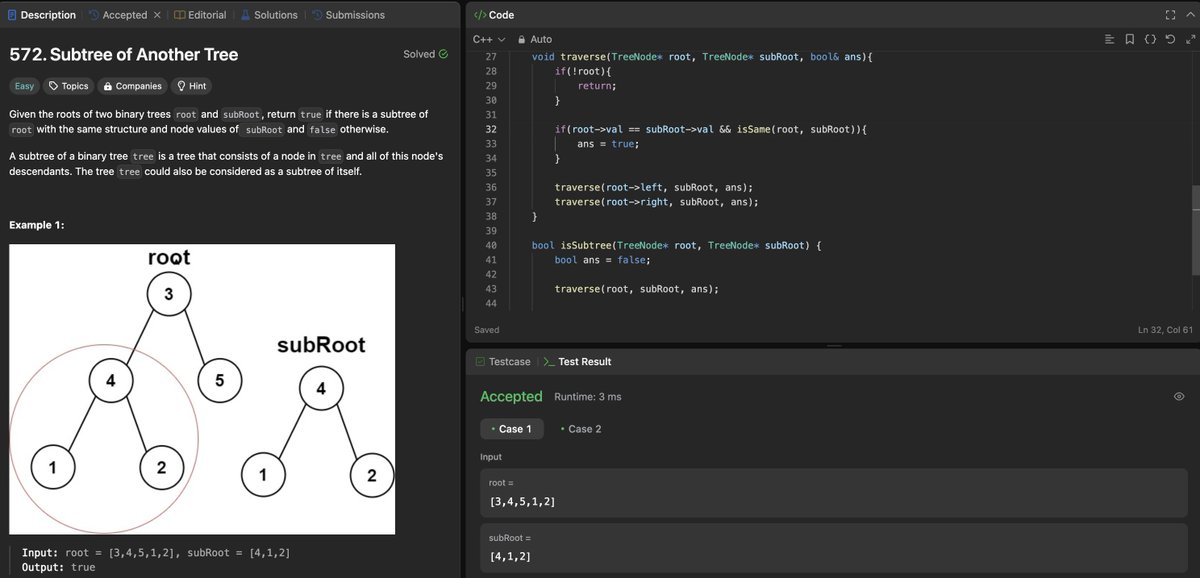Image resolution: width=1200 pixels, height=578 pixels.
Task: Click the eye icon in Test Result
Action: (1179, 397)
